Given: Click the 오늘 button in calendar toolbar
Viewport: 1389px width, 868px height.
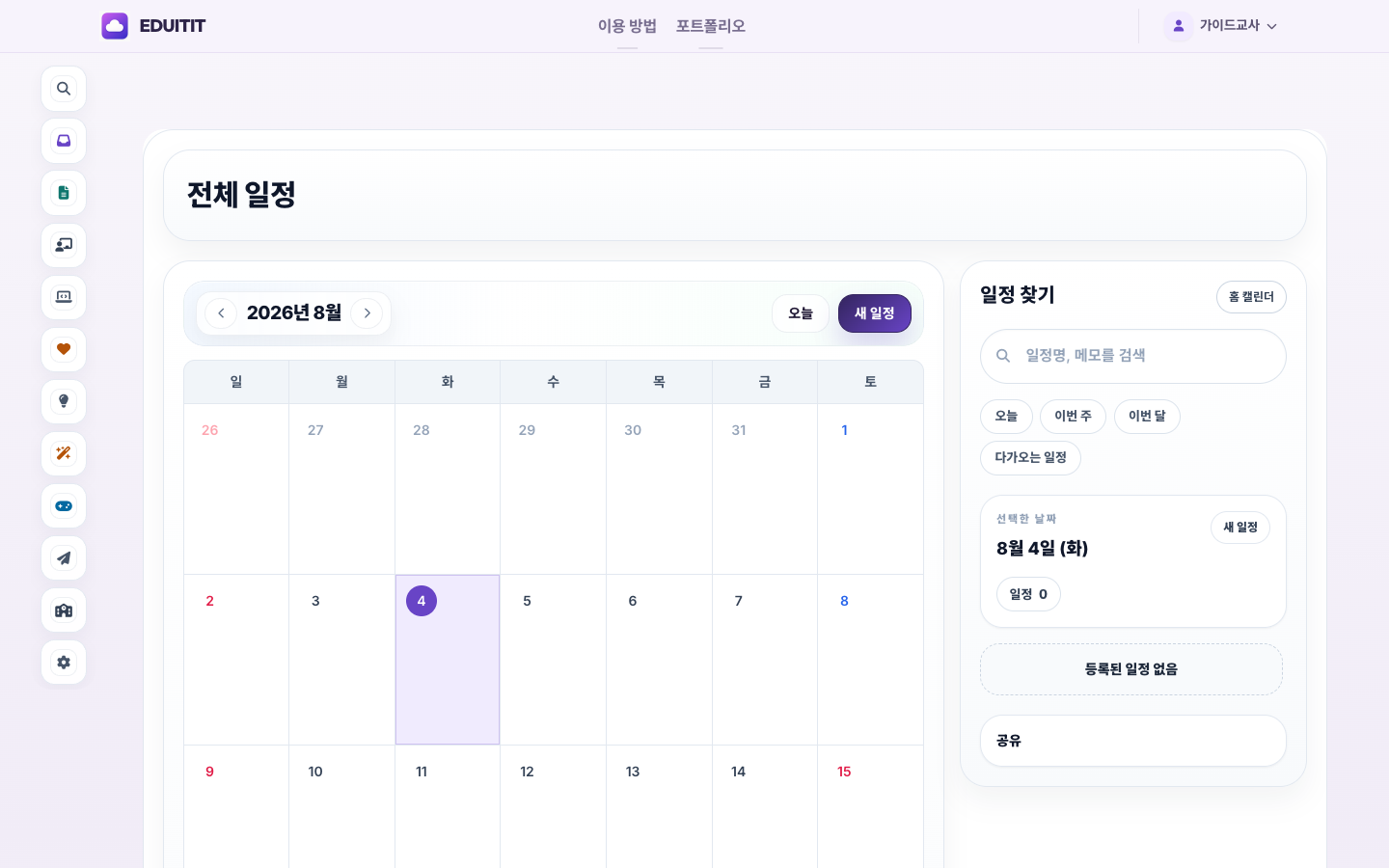Looking at the screenshot, I should click(801, 313).
